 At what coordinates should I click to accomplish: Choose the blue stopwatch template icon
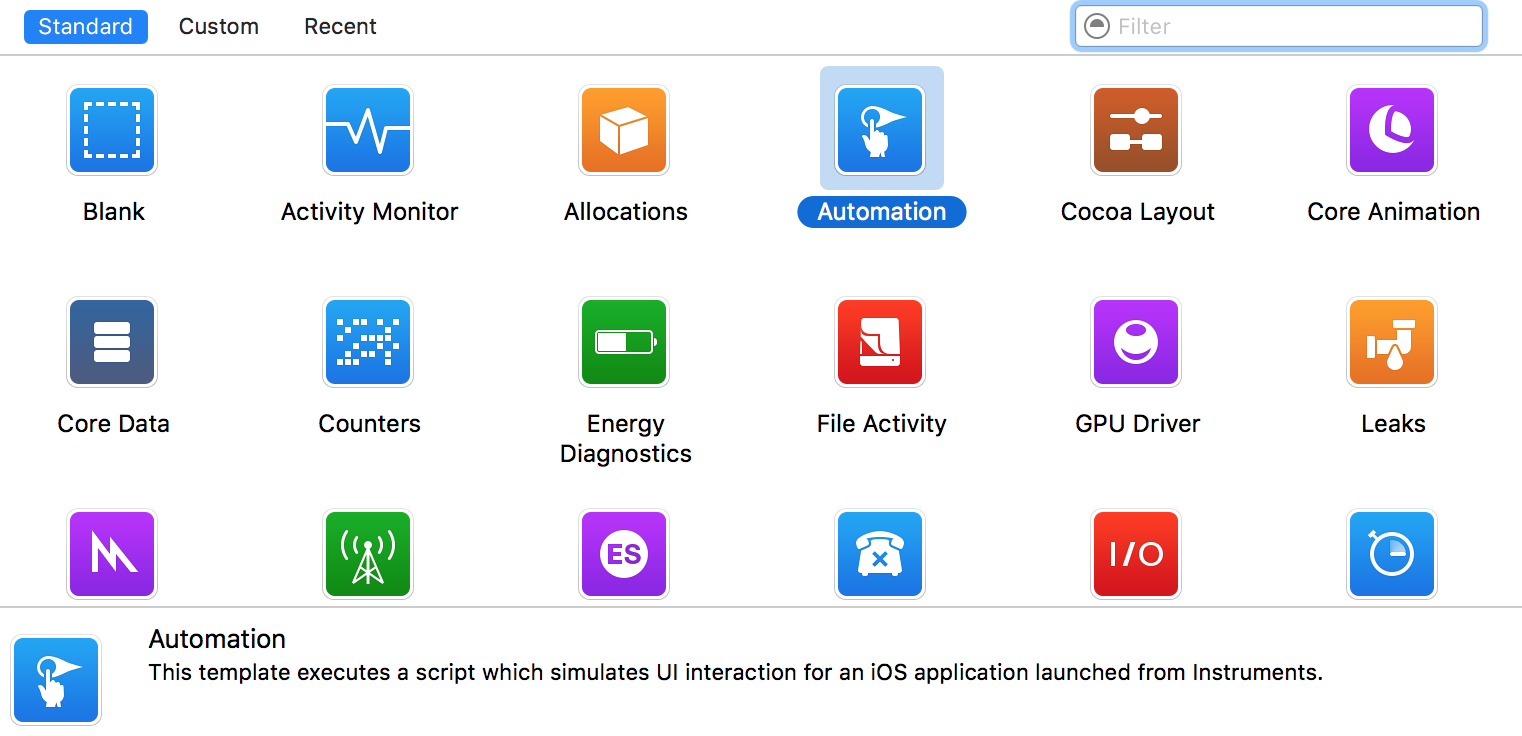[x=1392, y=554]
